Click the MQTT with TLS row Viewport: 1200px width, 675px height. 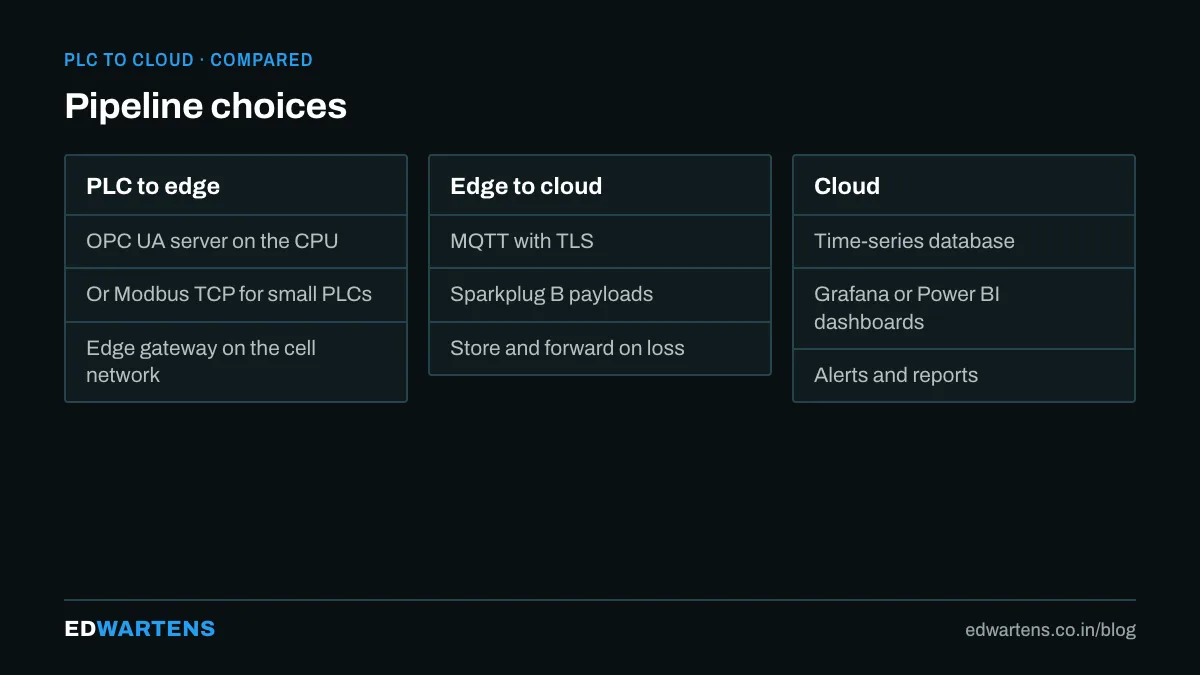(600, 241)
